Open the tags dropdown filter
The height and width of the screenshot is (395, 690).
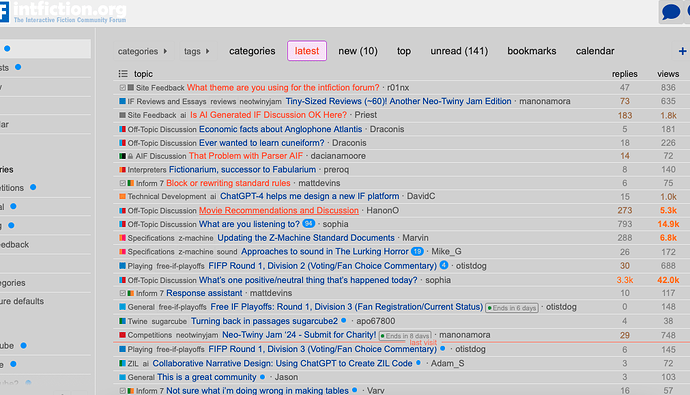tap(196, 51)
